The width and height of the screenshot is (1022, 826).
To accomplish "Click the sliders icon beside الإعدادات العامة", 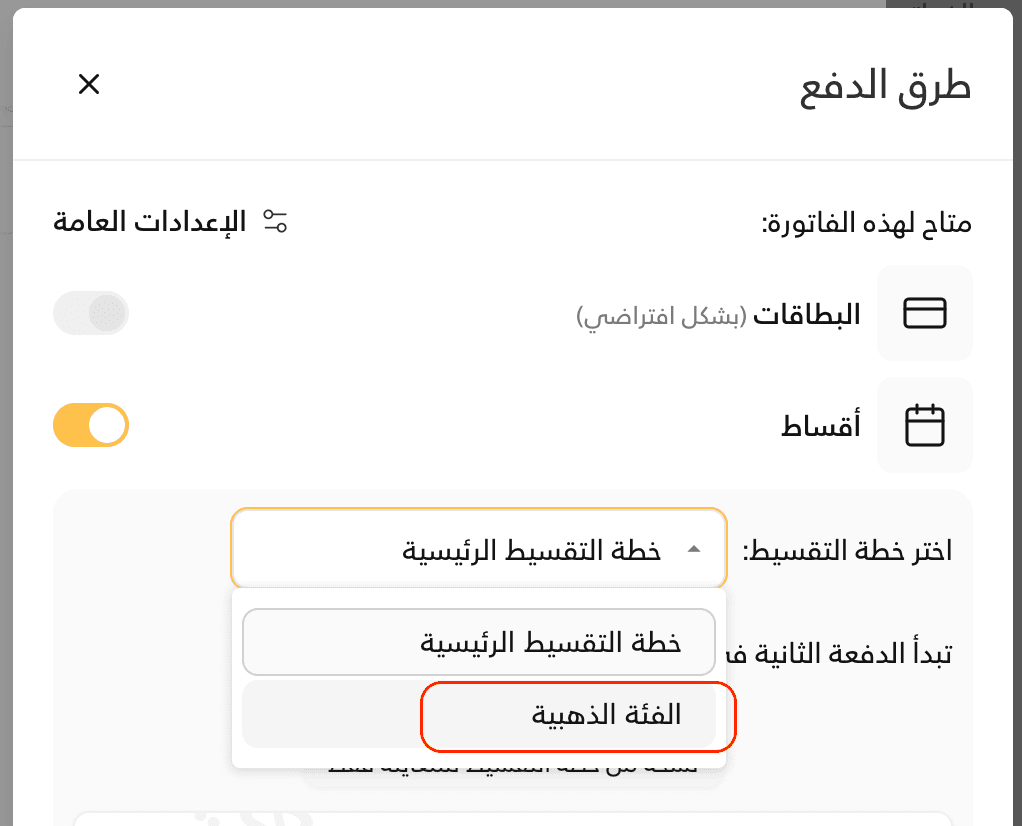I will [x=275, y=221].
